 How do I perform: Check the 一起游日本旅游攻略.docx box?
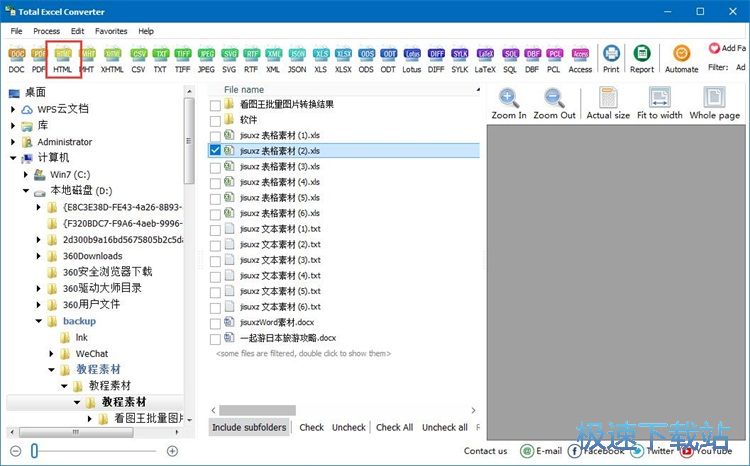click(x=215, y=339)
